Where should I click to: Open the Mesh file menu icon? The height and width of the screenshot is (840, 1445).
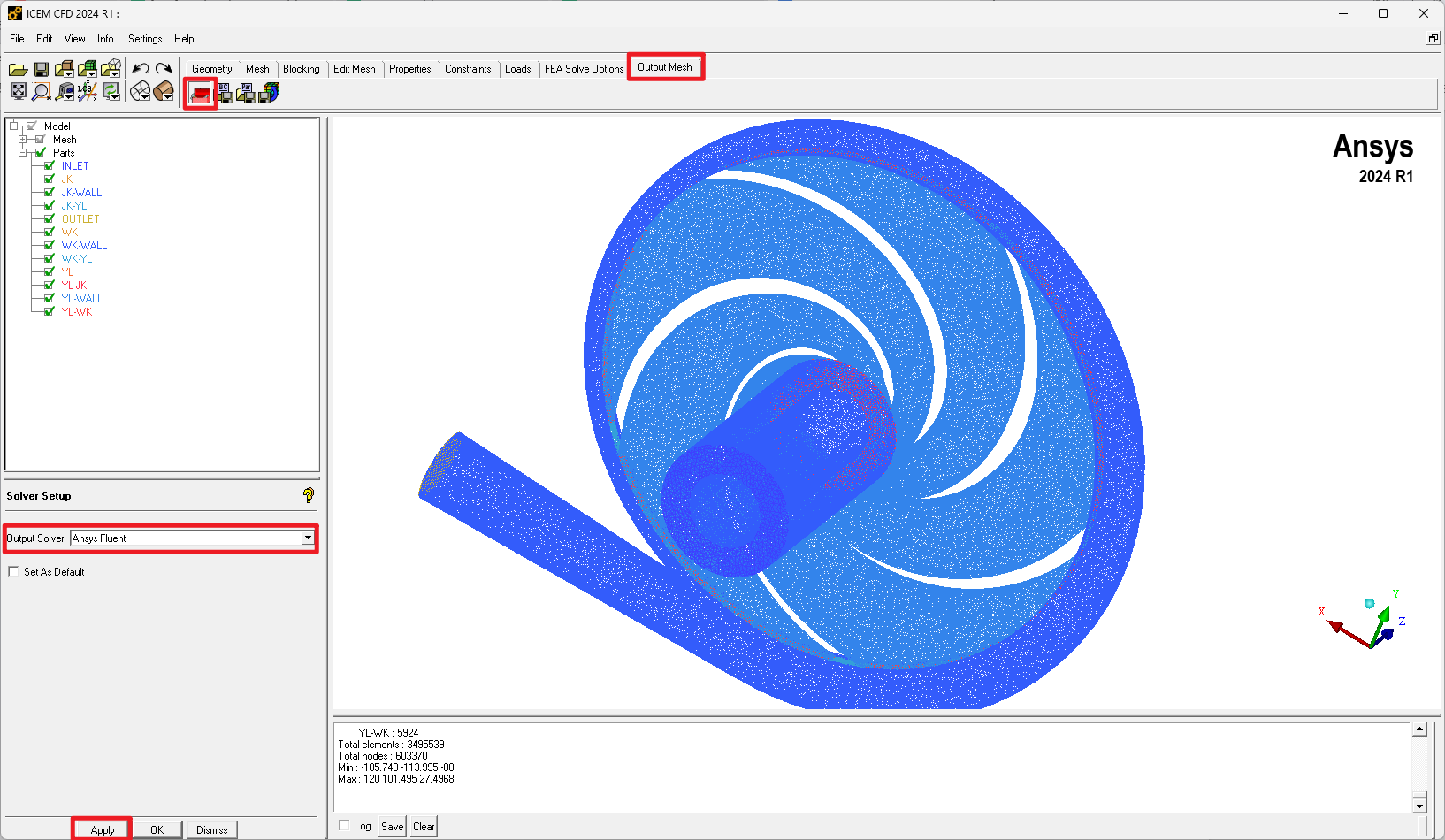[88, 69]
